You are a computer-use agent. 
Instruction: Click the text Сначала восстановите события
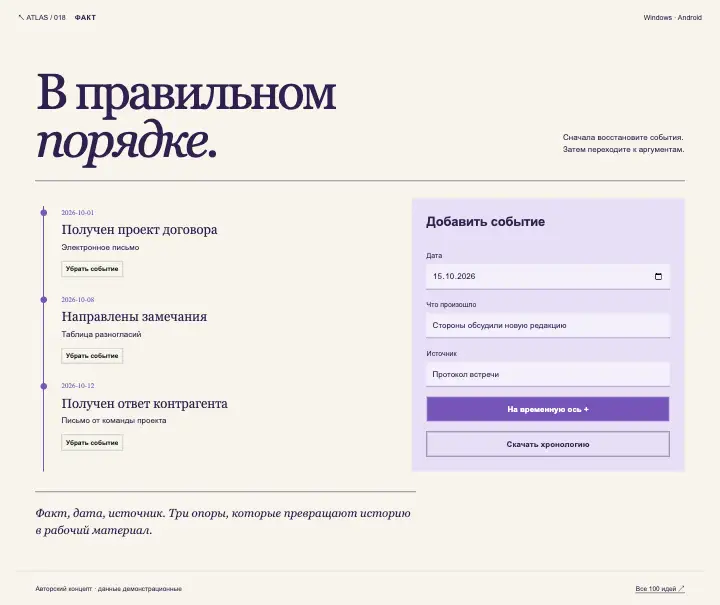coord(623,137)
